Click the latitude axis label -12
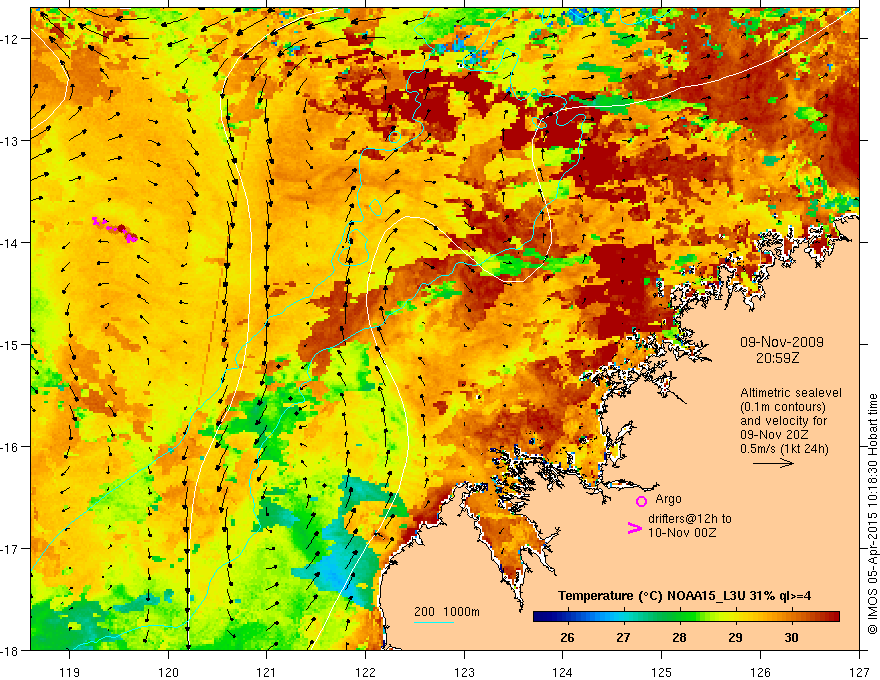The image size is (880, 680). (10, 39)
